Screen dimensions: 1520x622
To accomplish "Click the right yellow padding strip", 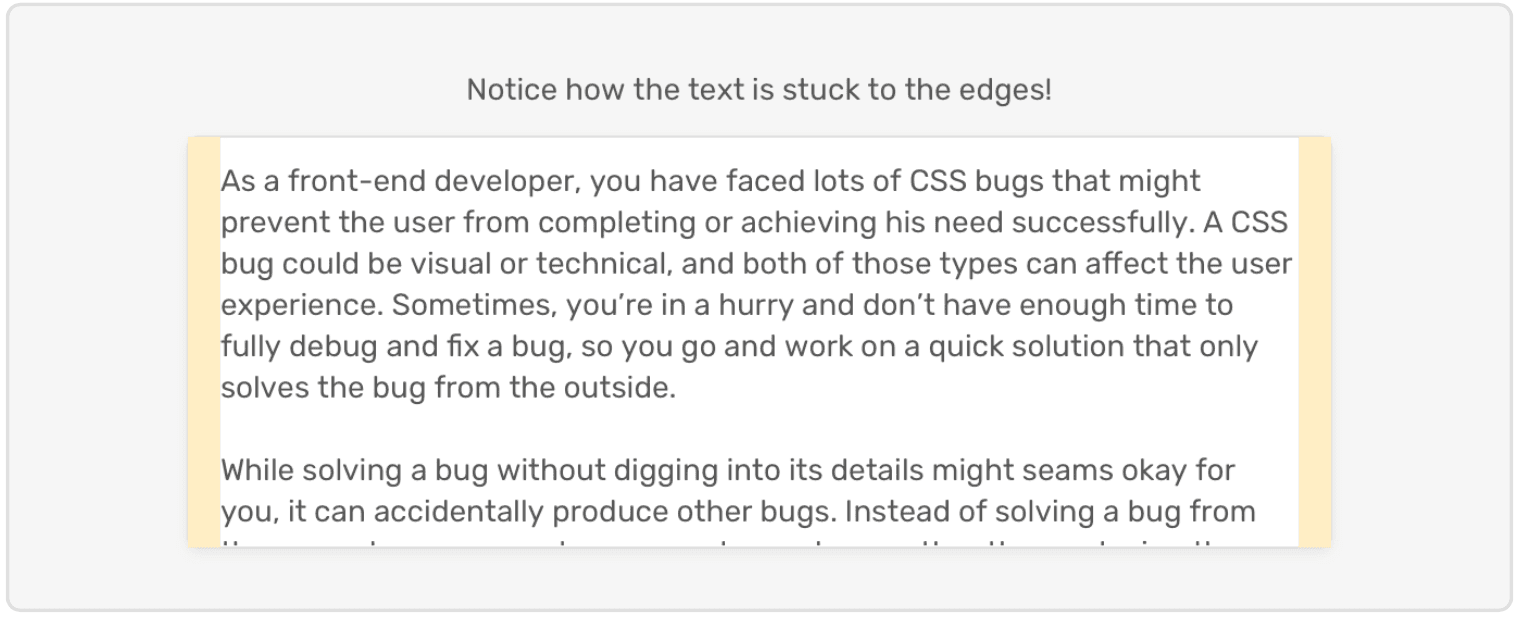I will (1314, 340).
